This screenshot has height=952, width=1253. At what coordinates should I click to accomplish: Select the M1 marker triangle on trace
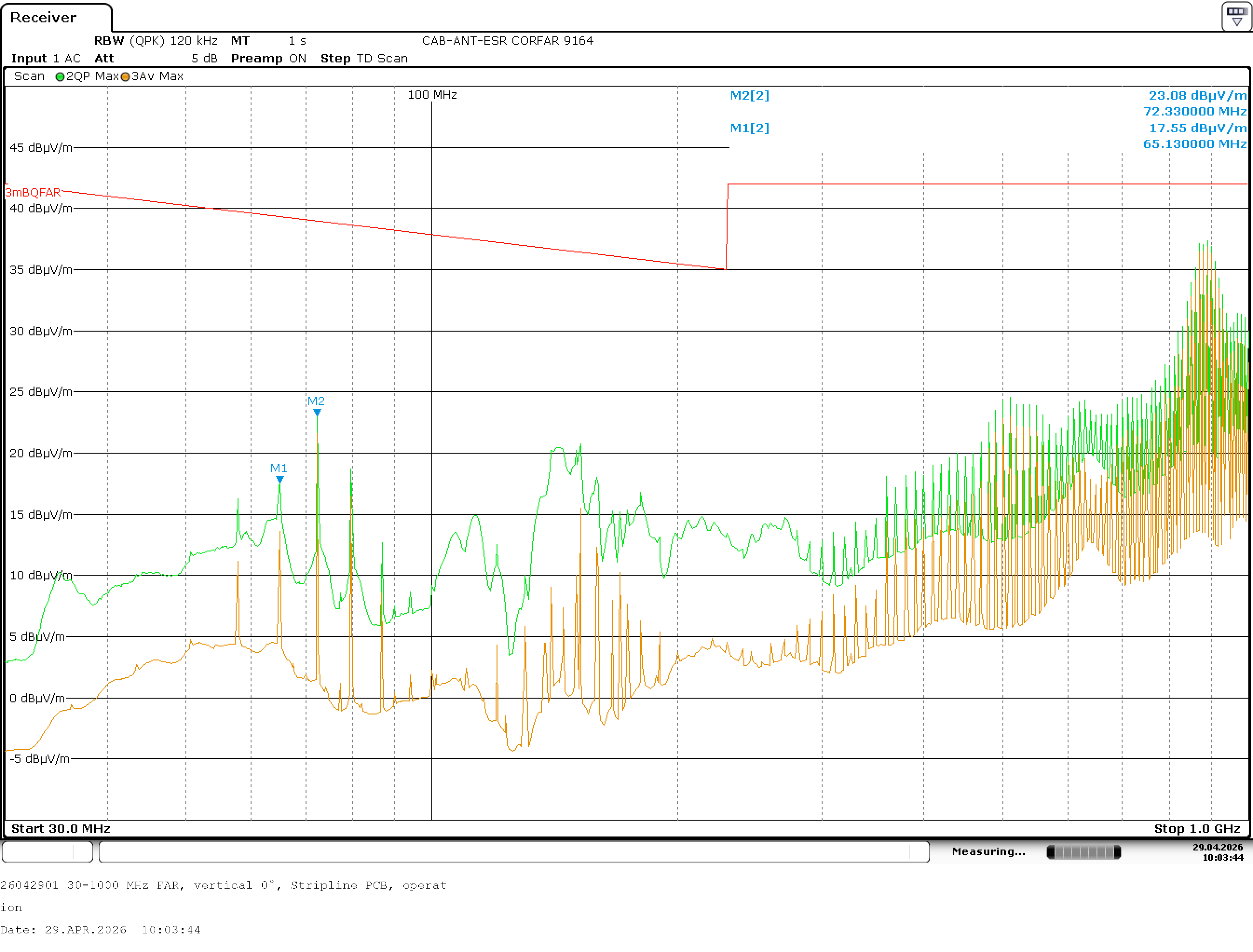point(280,479)
